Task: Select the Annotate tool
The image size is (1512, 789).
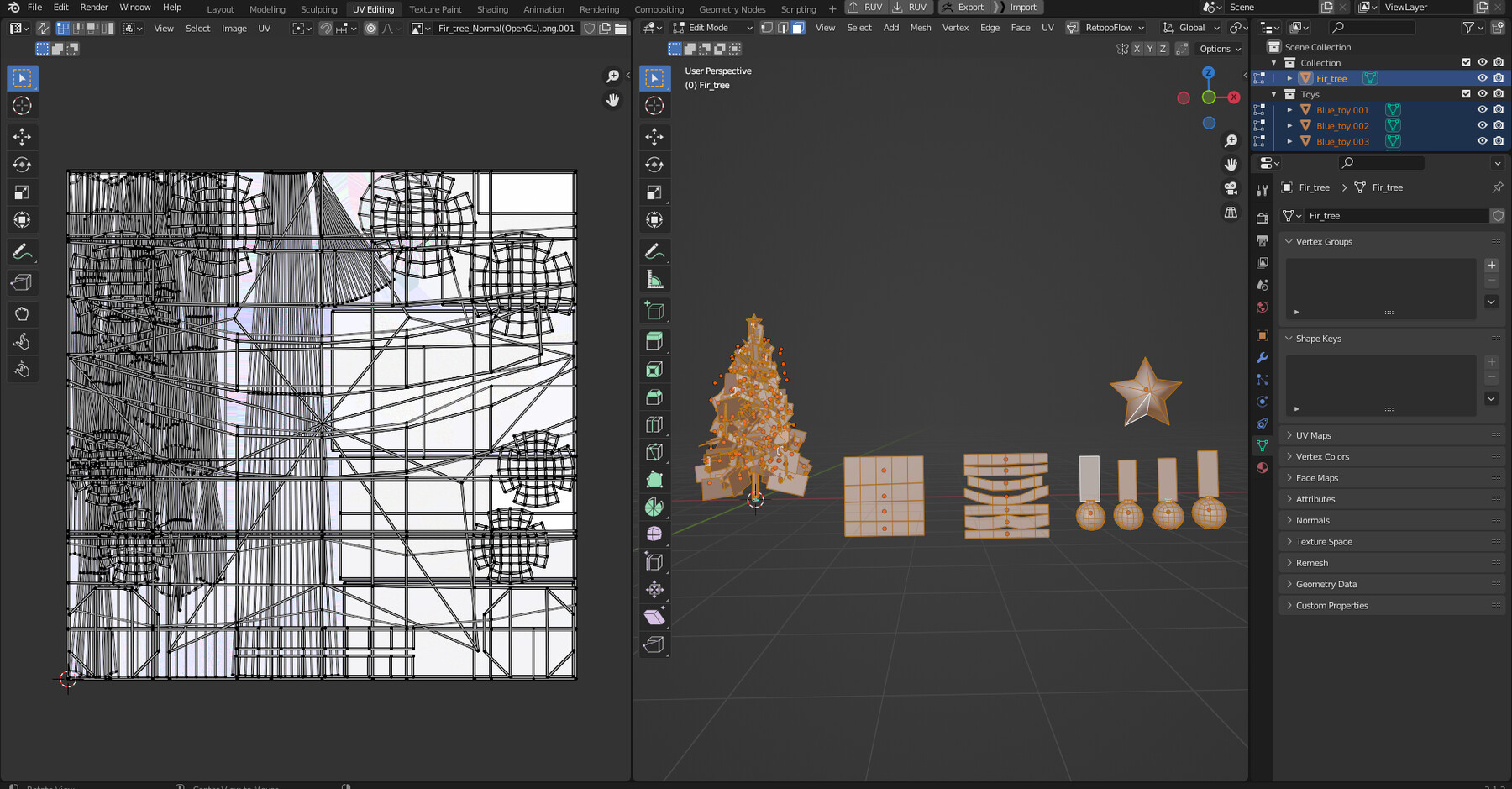Action: 654,251
